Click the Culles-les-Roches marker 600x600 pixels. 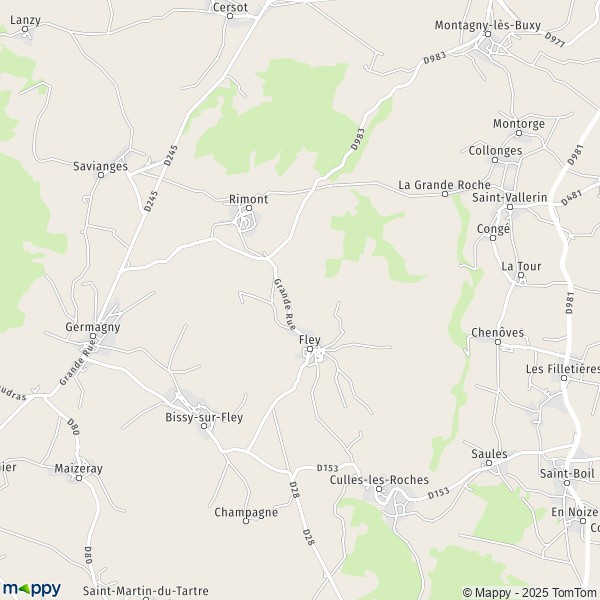pyautogui.click(x=379, y=489)
